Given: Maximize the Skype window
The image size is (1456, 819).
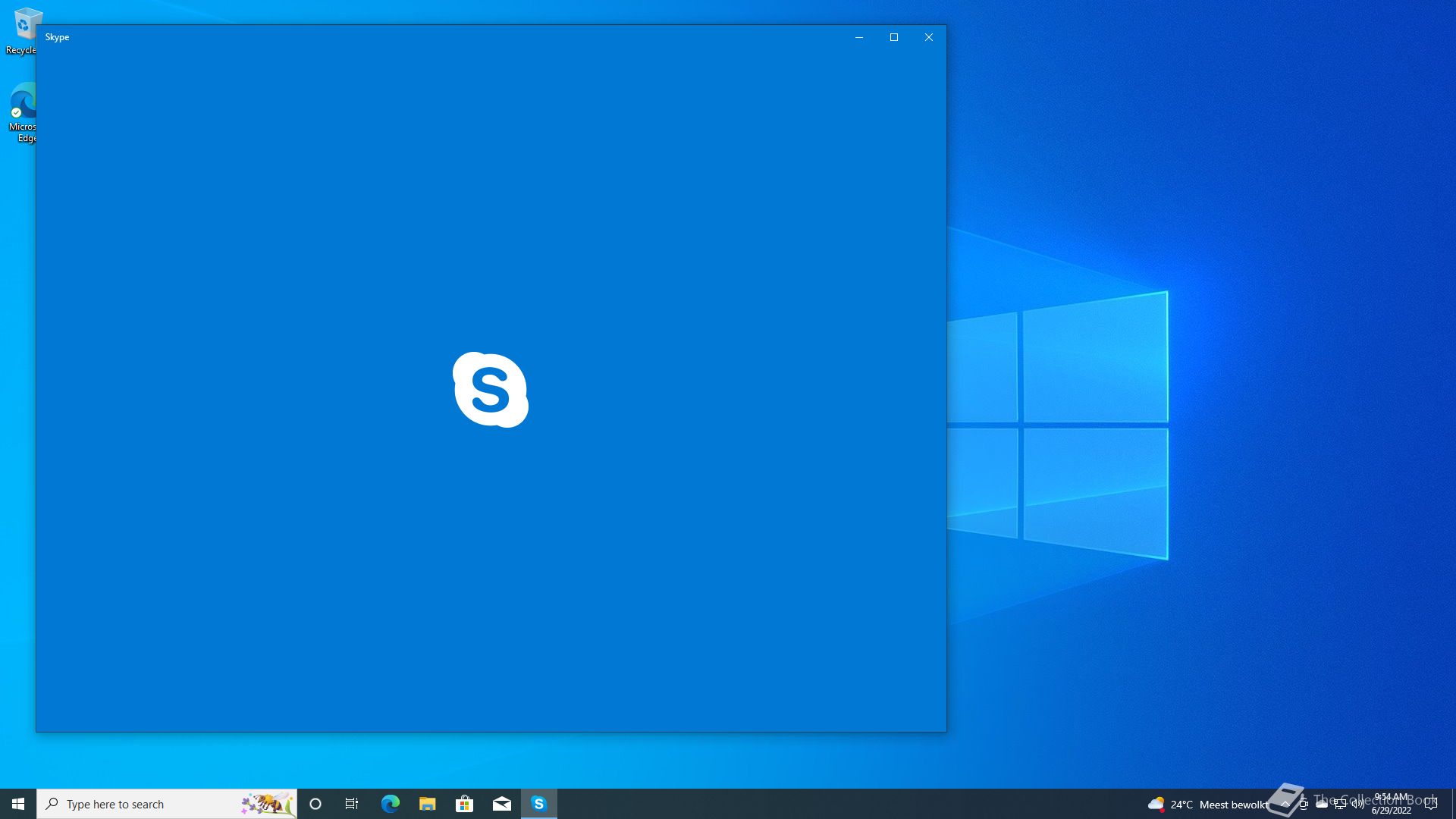Looking at the screenshot, I should tap(894, 37).
